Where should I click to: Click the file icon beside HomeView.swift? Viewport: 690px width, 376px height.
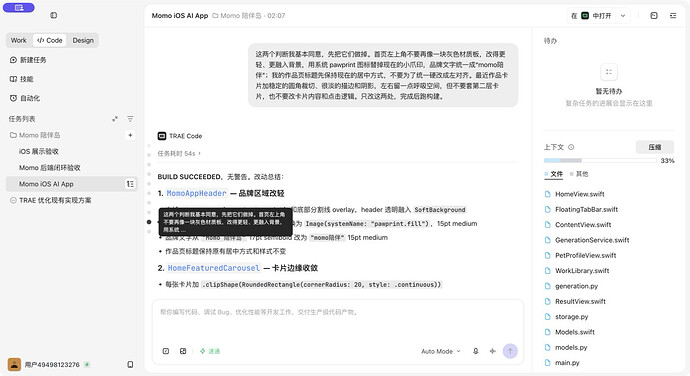[547, 194]
